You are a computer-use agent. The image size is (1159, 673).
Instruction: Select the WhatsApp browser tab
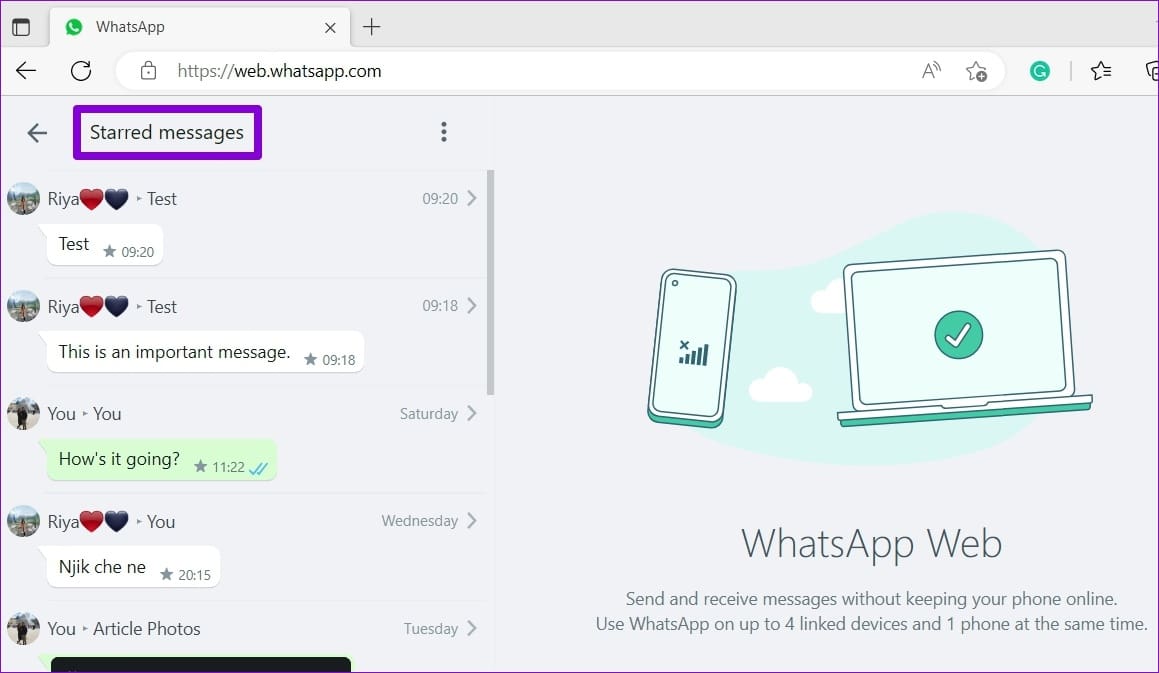pyautogui.click(x=200, y=27)
